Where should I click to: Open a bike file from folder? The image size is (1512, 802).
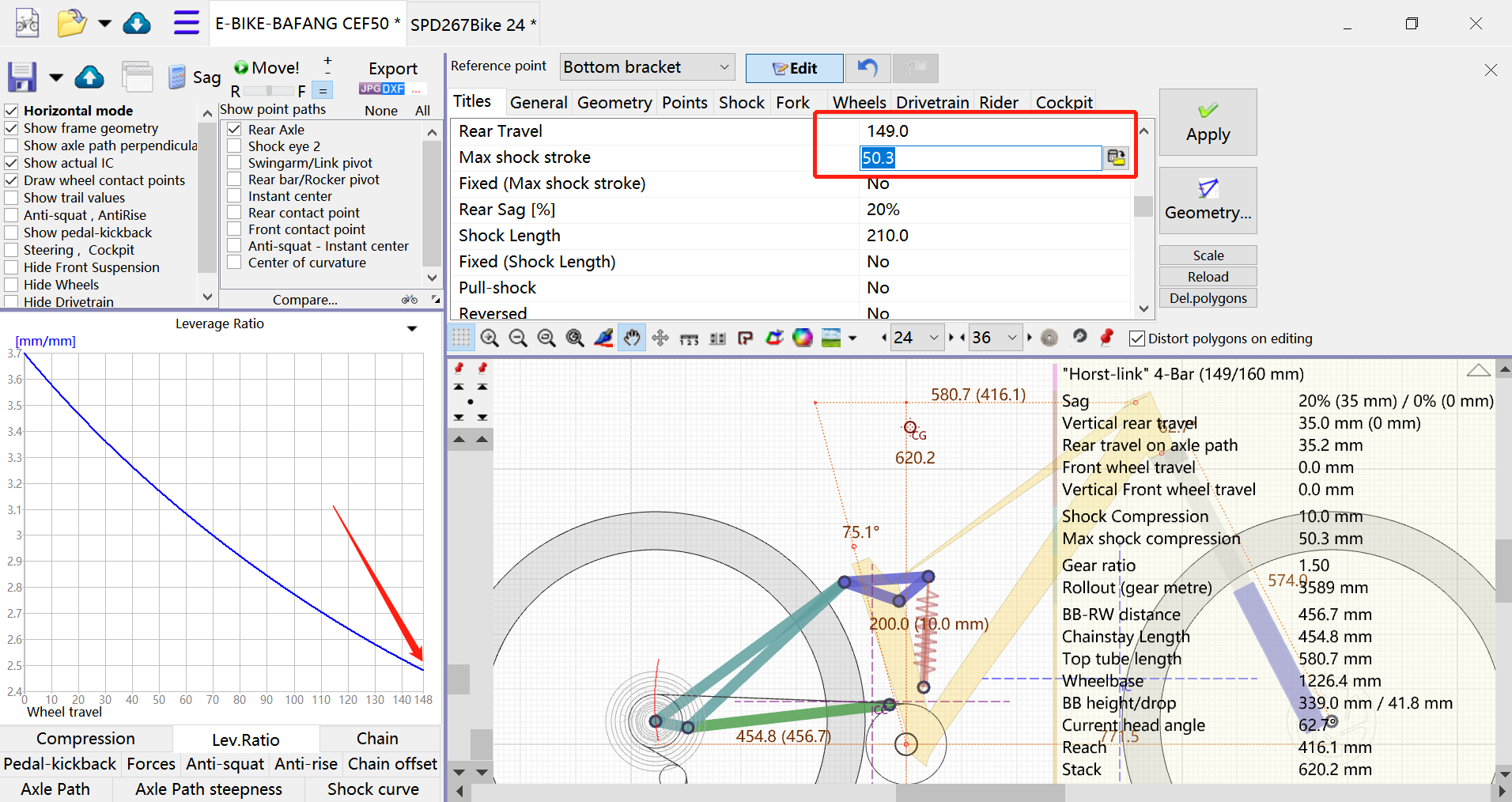(x=71, y=23)
